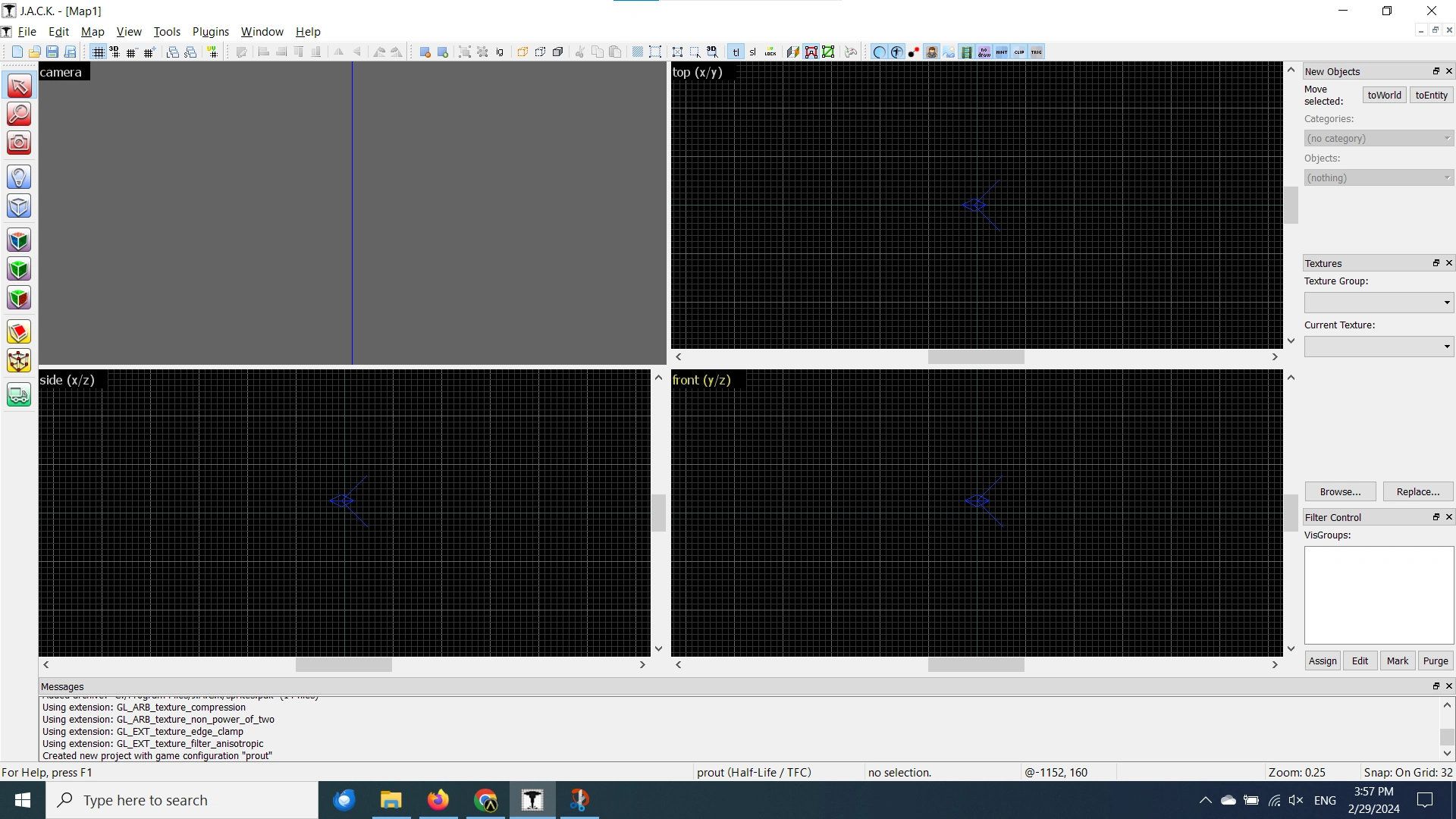This screenshot has width=1456, height=819.
Task: Toggle the CLIP brushes filter button
Action: (x=1019, y=52)
